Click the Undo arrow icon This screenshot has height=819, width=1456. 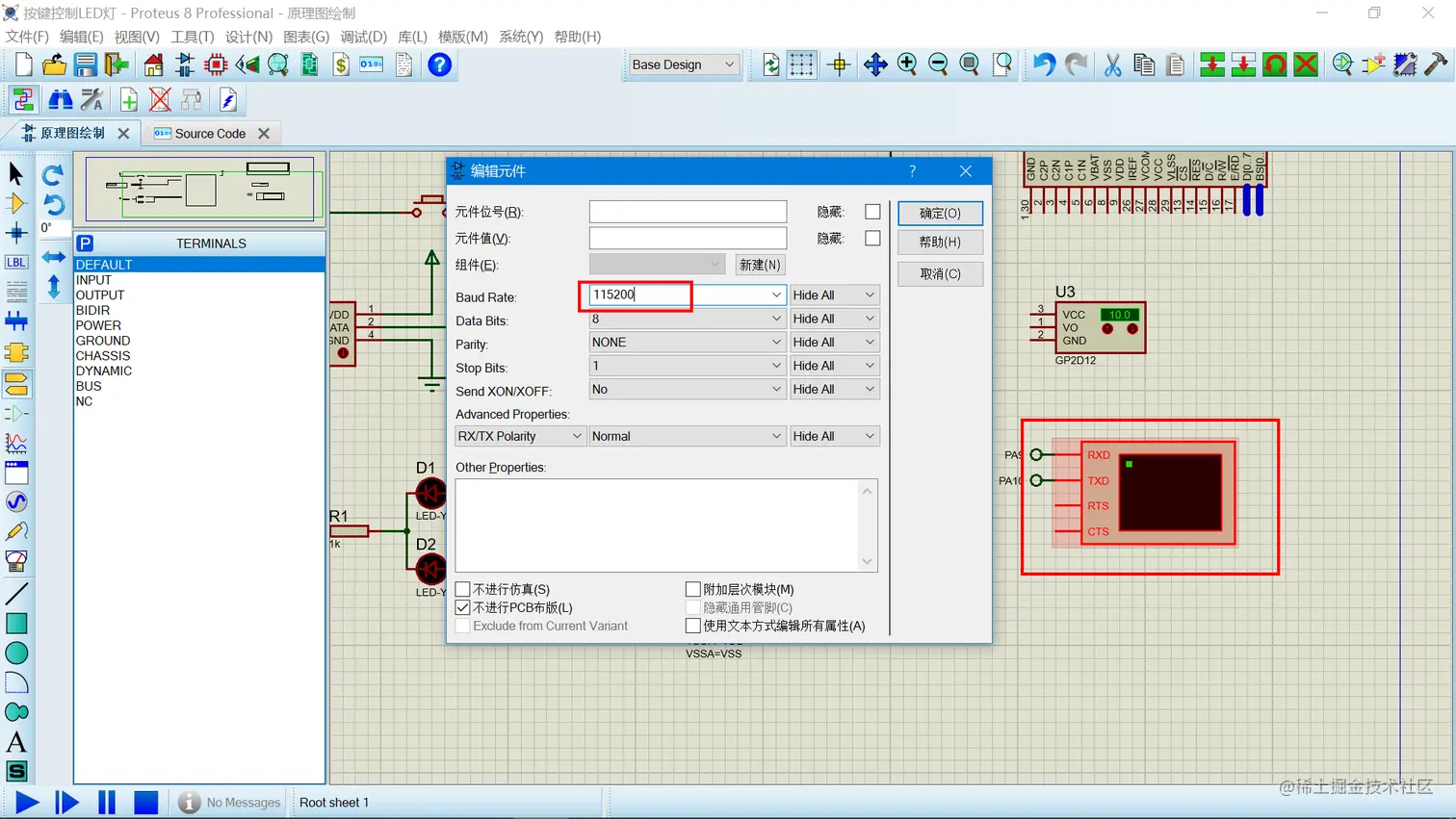coord(1044,64)
